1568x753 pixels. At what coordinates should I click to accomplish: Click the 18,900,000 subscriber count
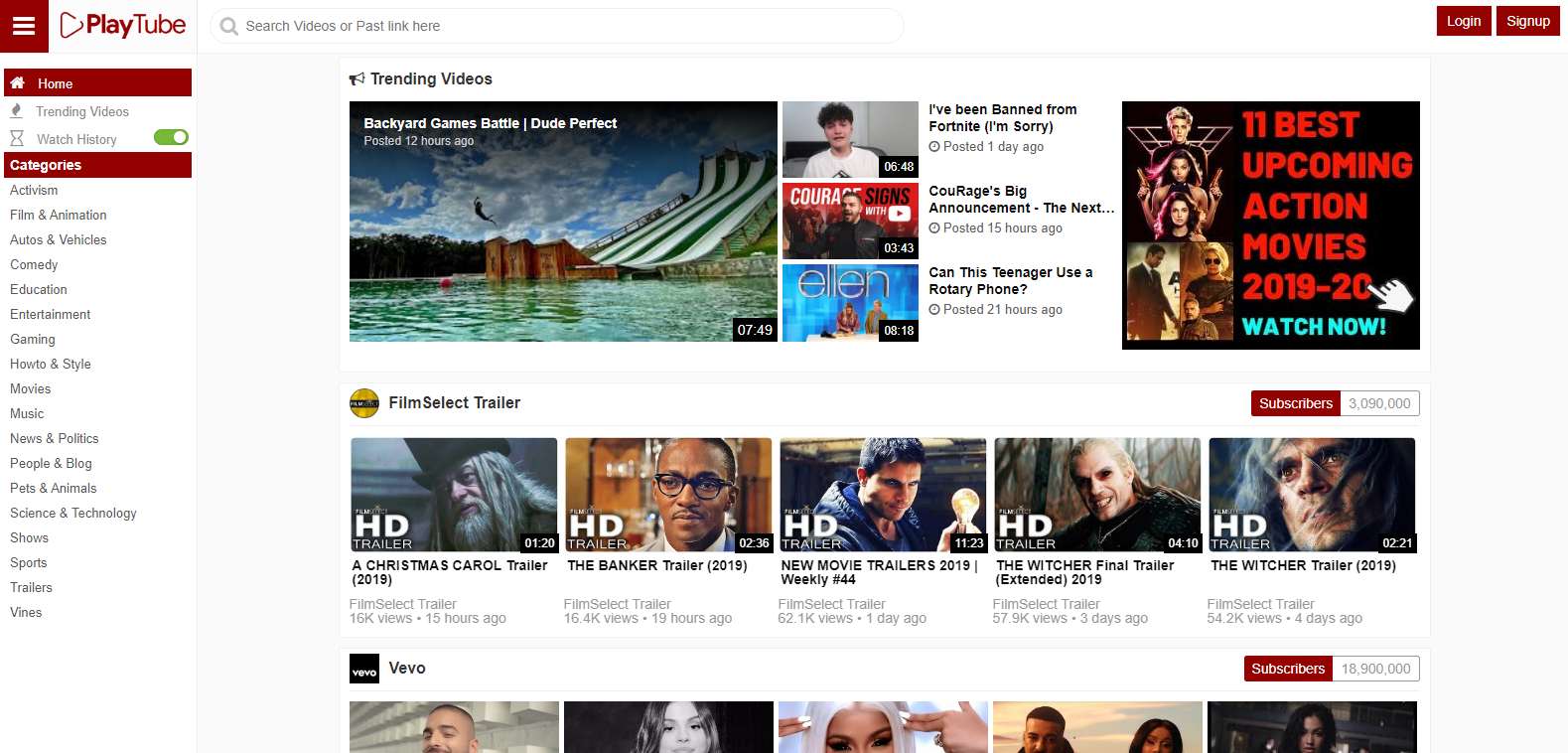(x=1376, y=669)
